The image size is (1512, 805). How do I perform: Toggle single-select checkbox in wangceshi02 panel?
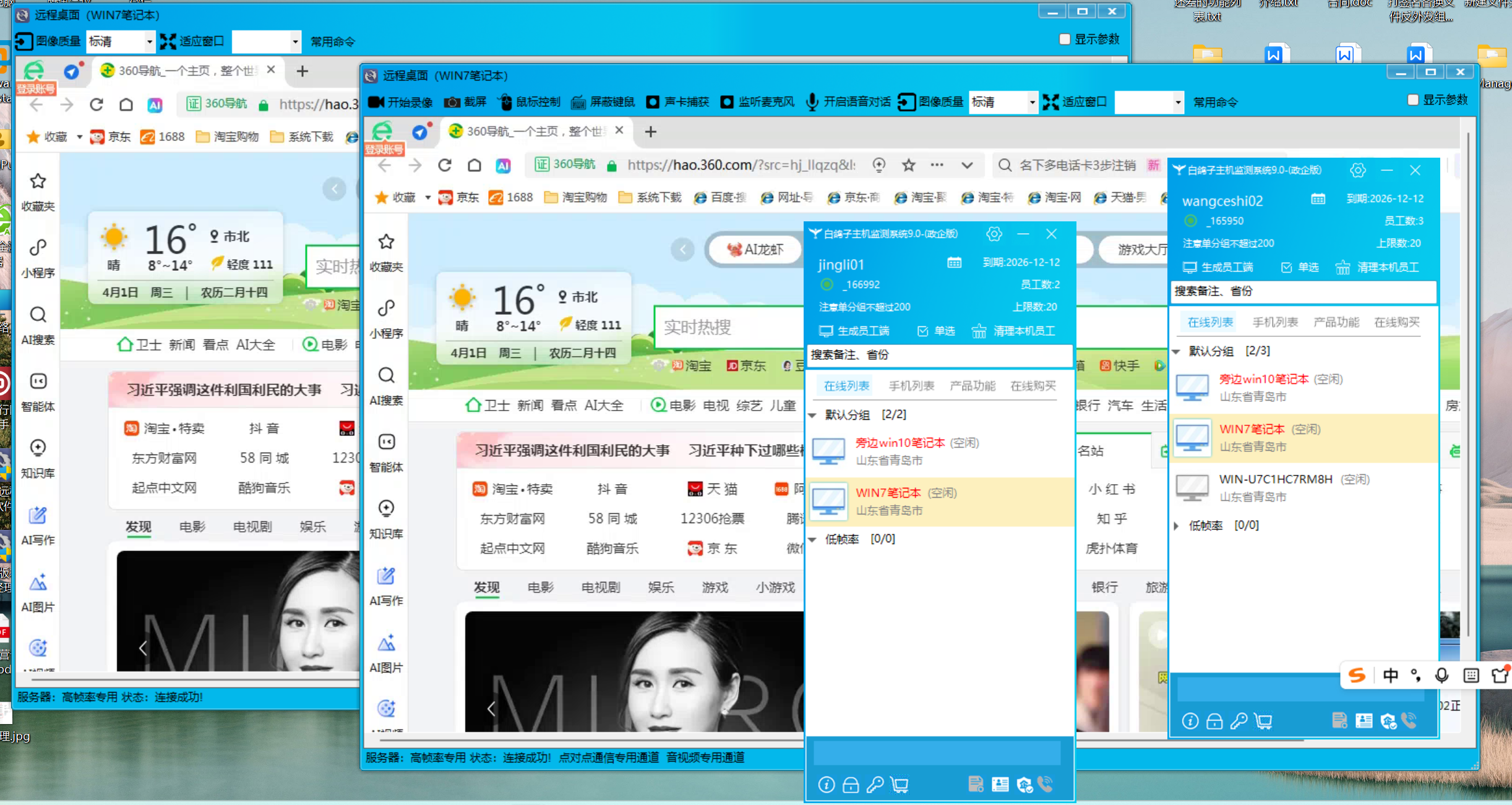tap(1287, 267)
